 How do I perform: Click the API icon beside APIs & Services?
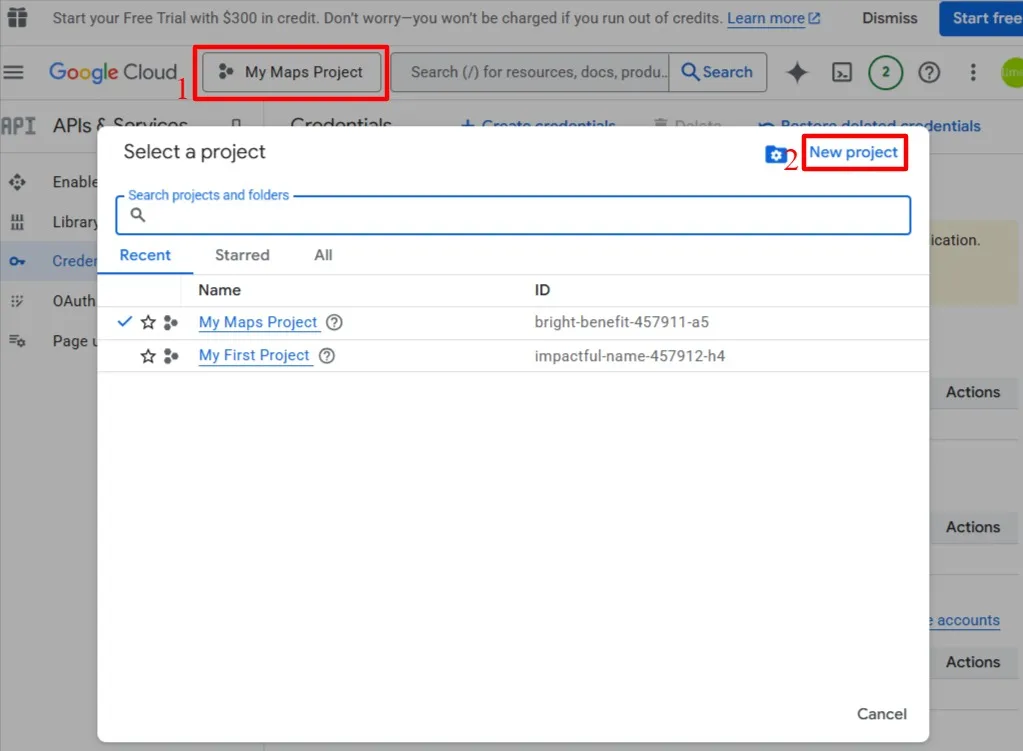click(18, 125)
